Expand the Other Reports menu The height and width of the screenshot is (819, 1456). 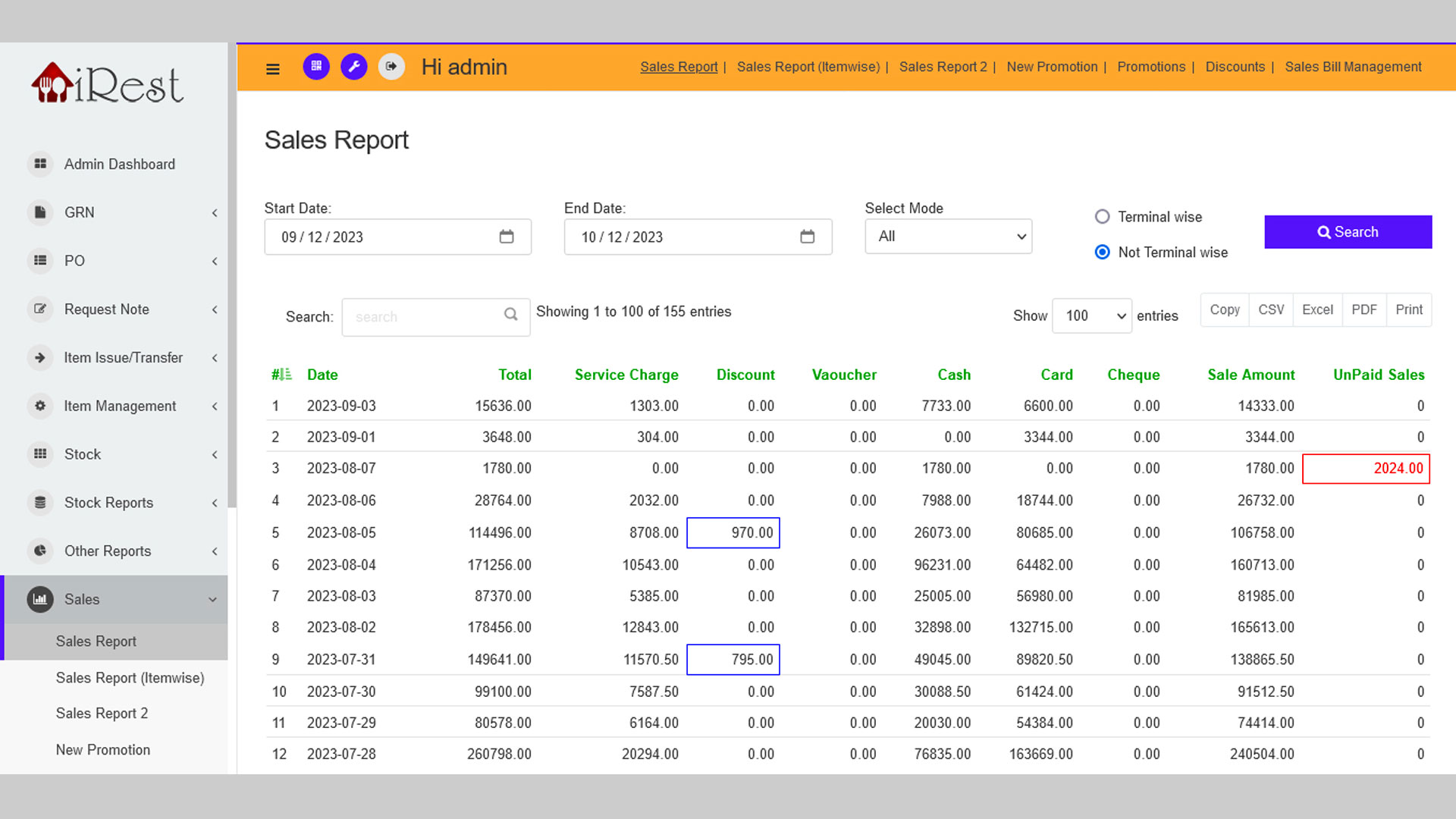215,551
